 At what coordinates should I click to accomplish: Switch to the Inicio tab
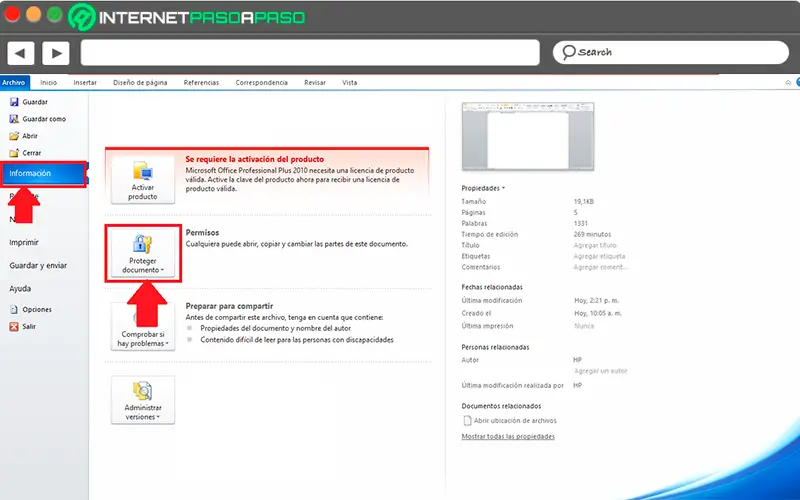click(48, 82)
